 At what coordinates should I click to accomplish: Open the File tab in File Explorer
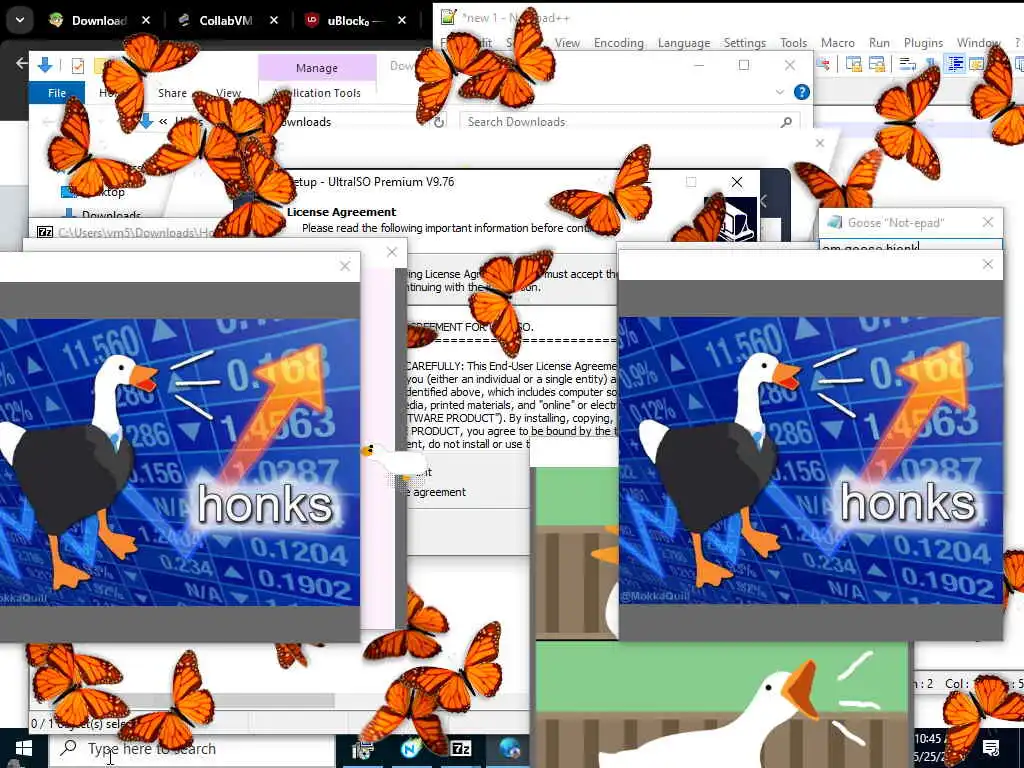pyautogui.click(x=57, y=93)
